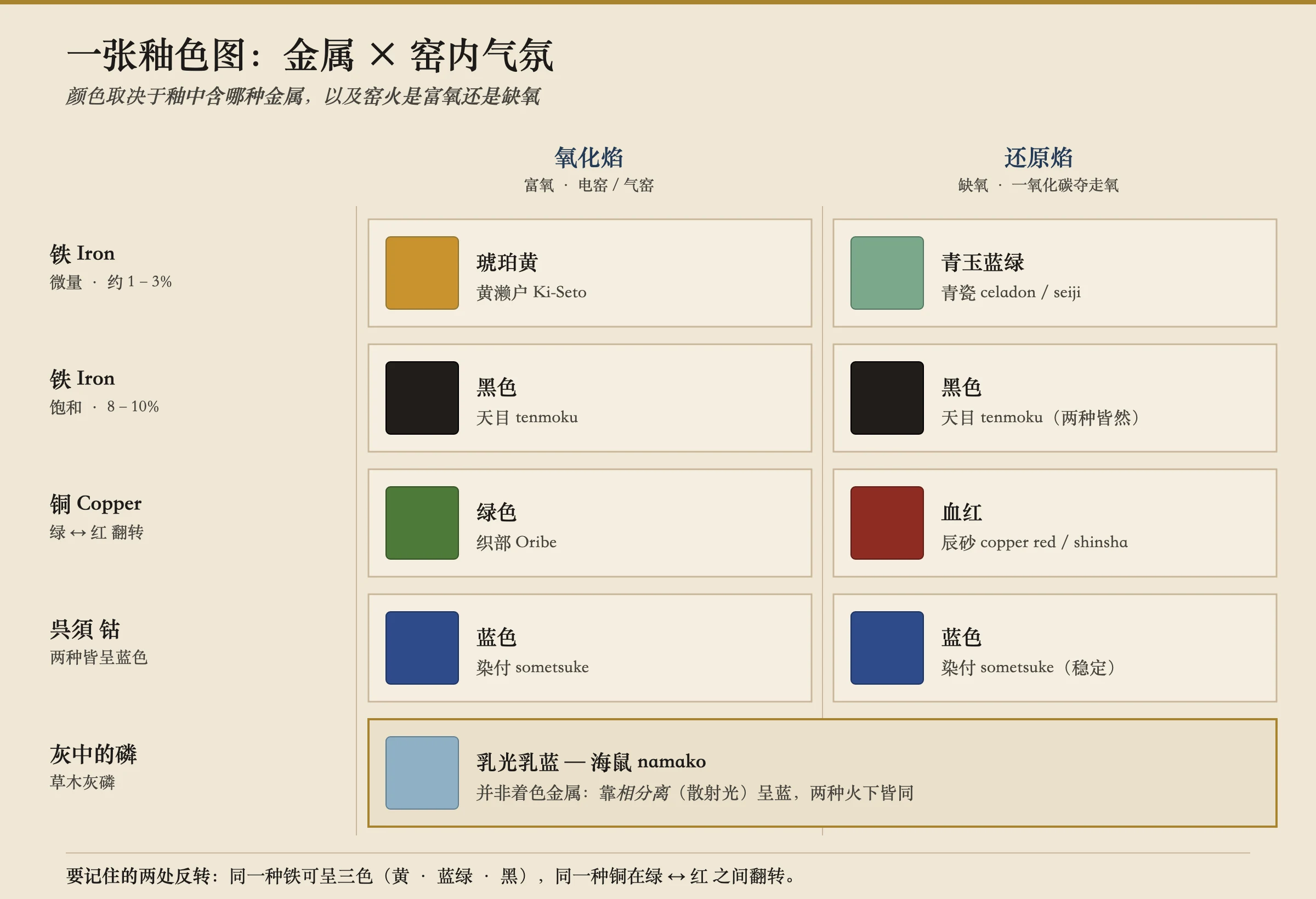1316x899 pixels.
Task: Click the text 缺氧 · 一氧化碳夺走氧
Action: (1038, 185)
